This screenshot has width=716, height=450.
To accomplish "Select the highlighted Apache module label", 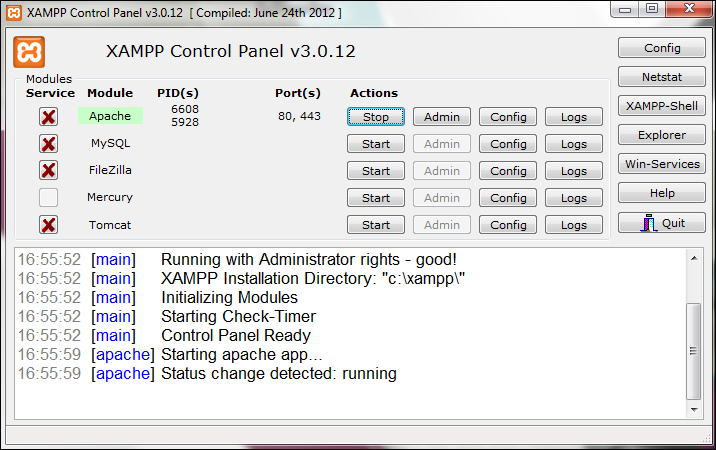I will [110, 116].
